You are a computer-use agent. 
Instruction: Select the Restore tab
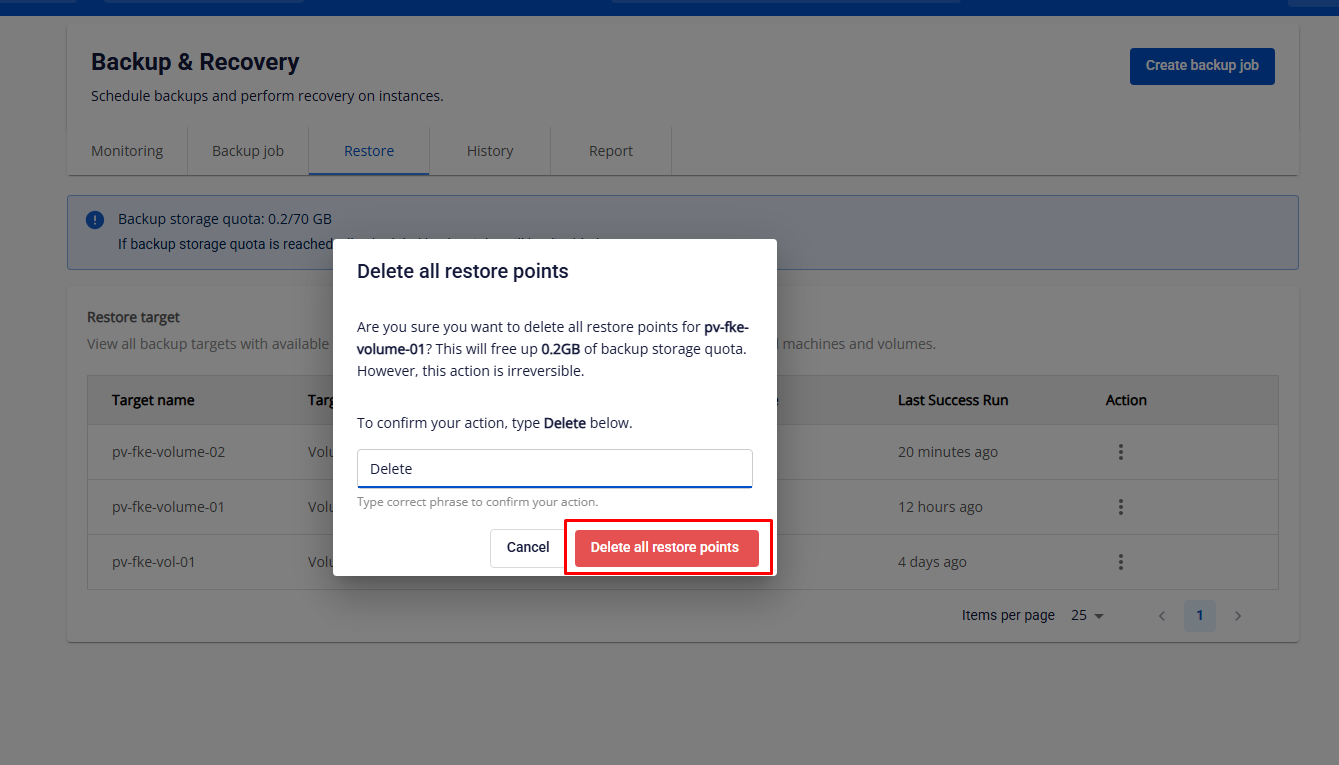point(369,151)
